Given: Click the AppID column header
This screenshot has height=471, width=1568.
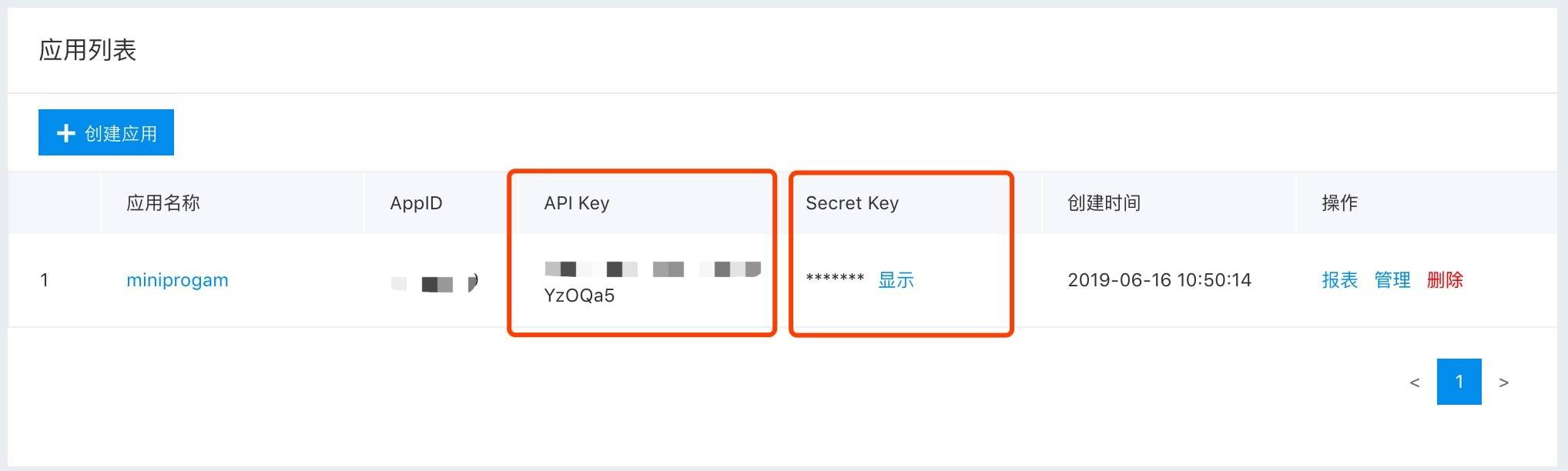Looking at the screenshot, I should [x=416, y=203].
